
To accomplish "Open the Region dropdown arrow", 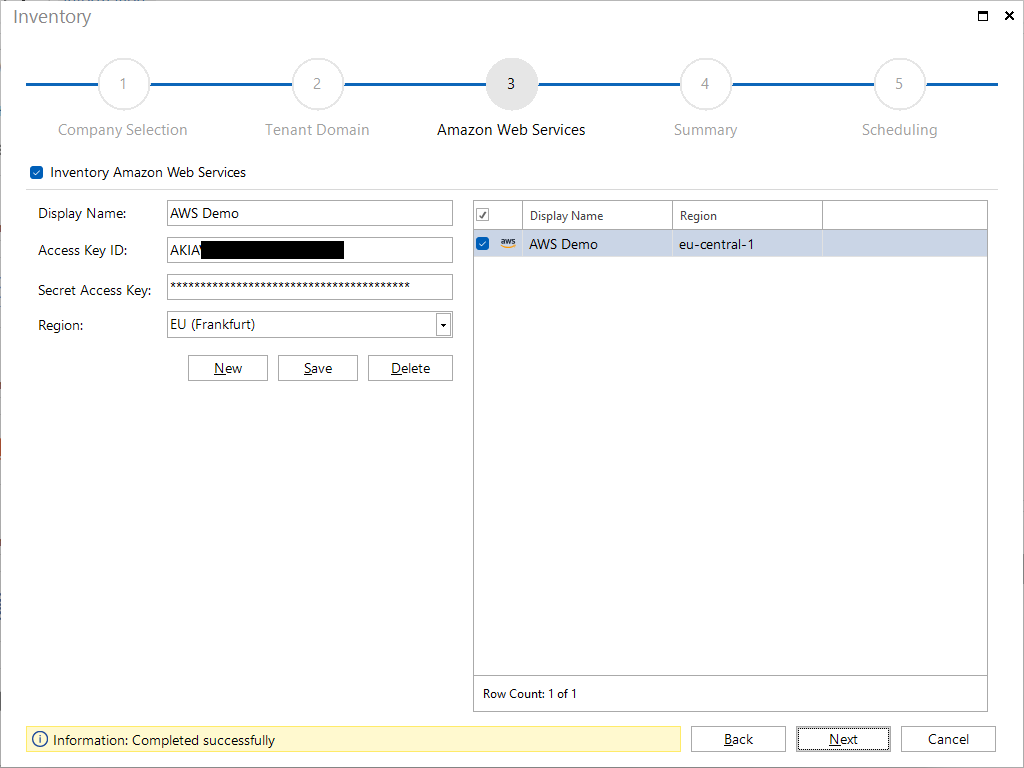I will [x=443, y=325].
